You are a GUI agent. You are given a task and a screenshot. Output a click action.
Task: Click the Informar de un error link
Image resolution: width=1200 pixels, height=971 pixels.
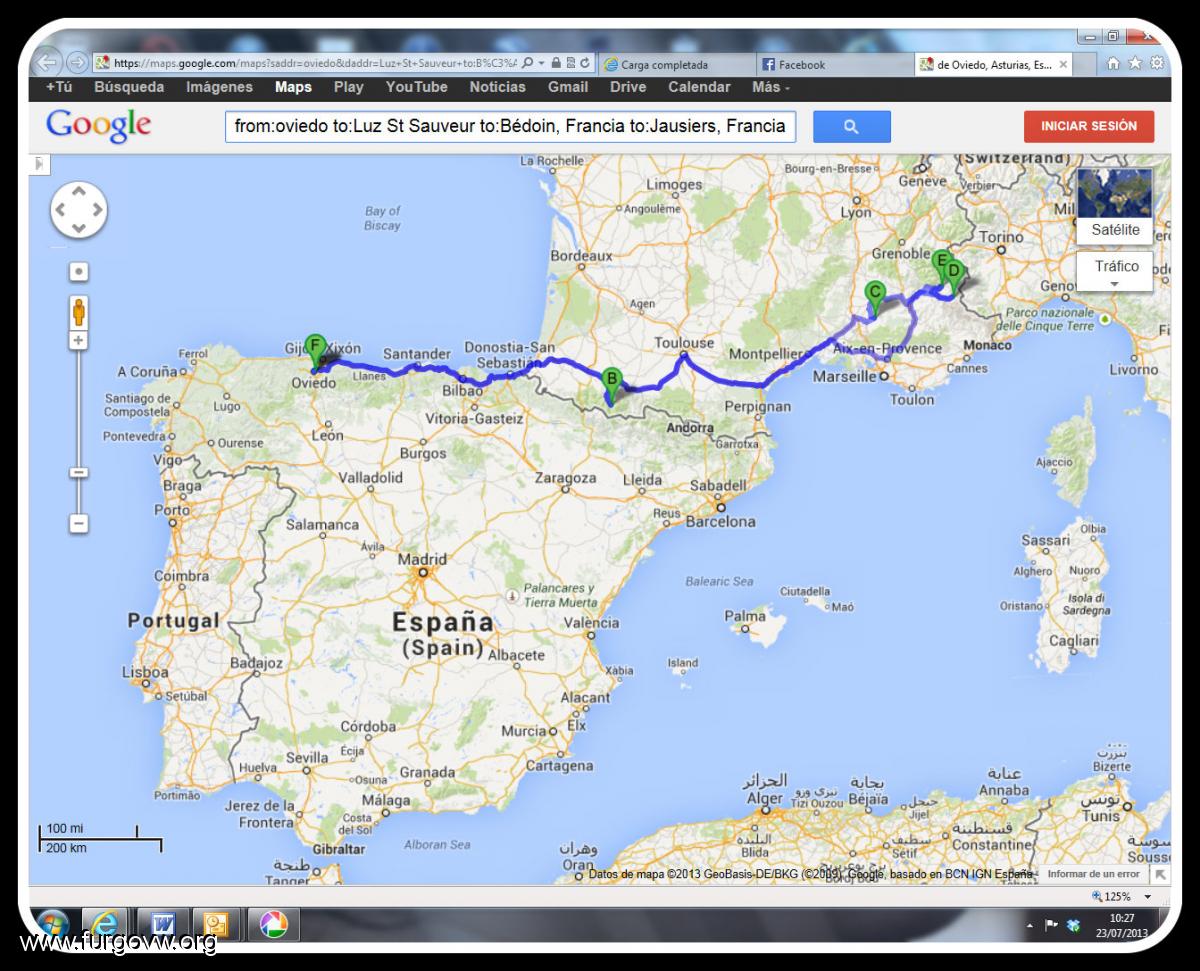click(x=1093, y=874)
